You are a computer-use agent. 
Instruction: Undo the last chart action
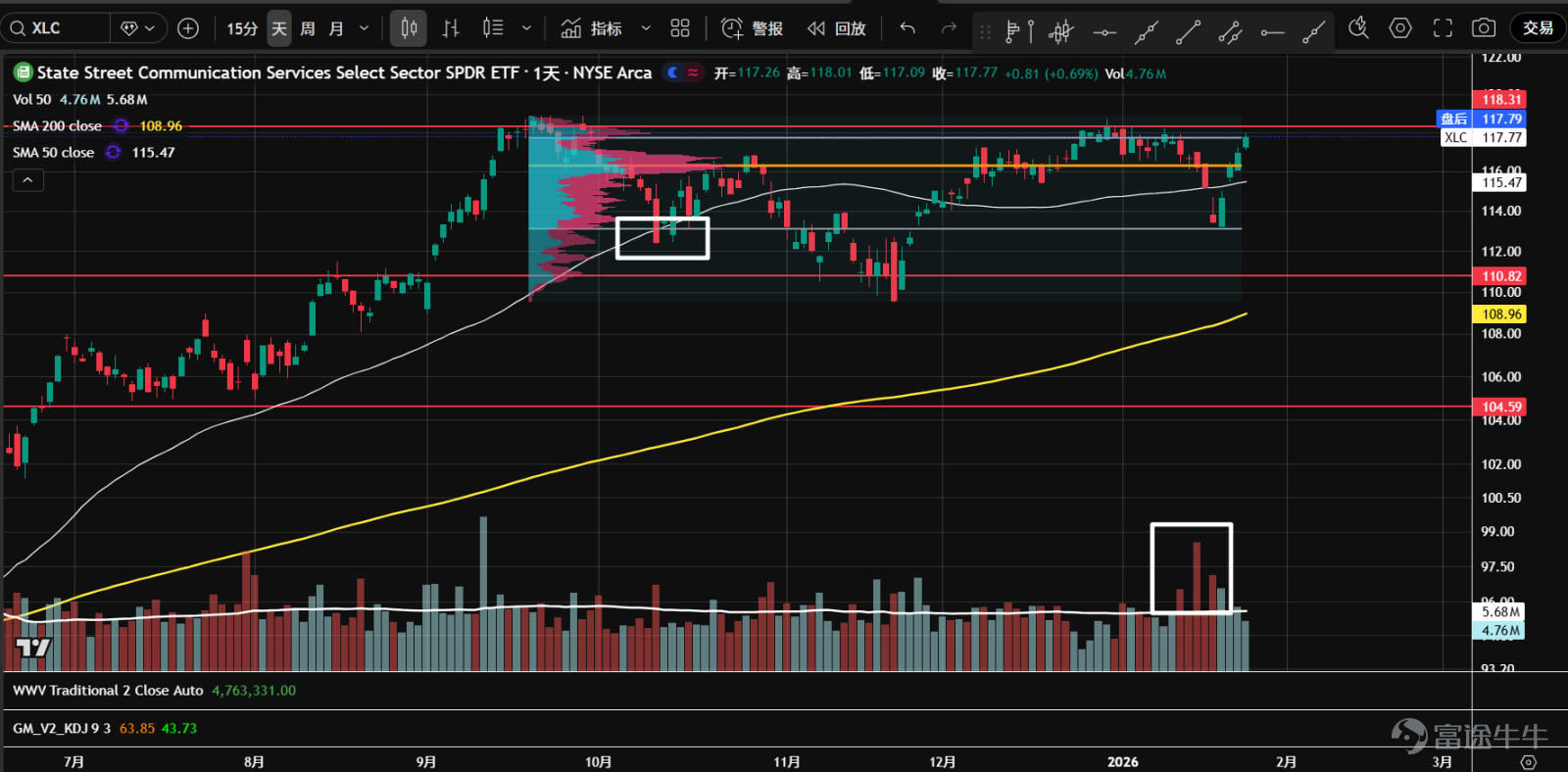point(907,28)
